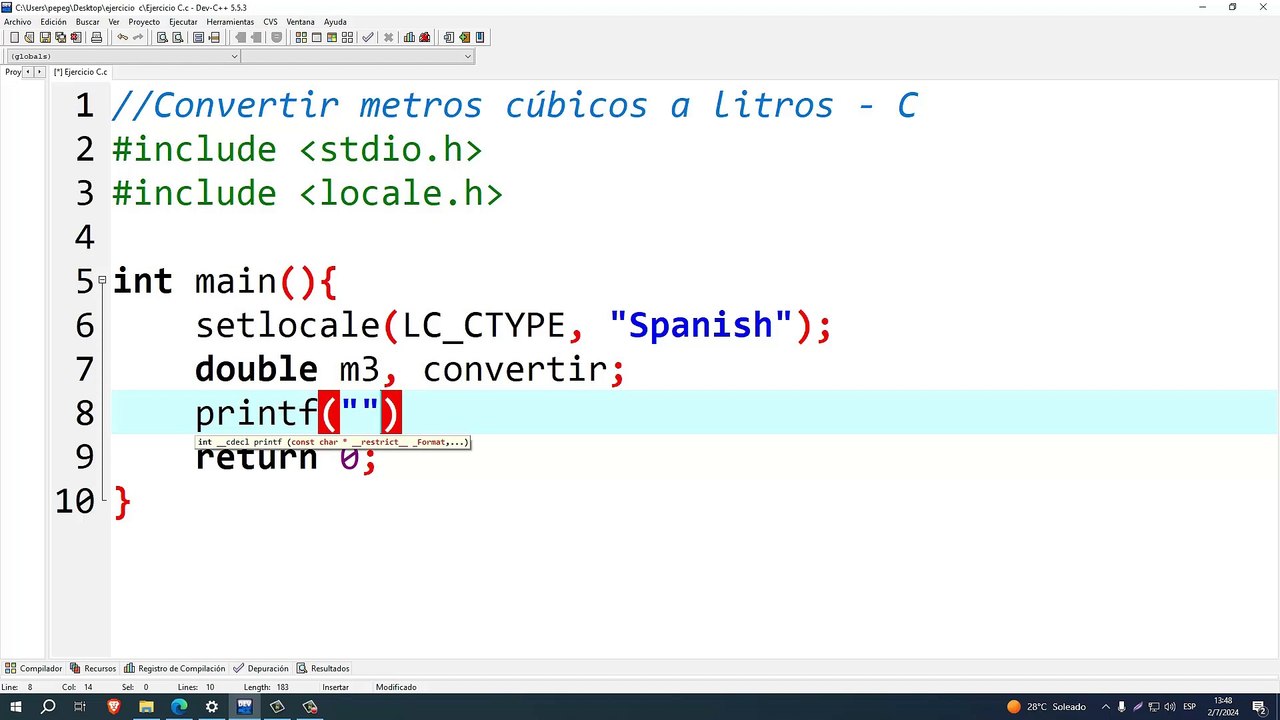This screenshot has width=1280, height=720.
Task: Switch to the Depuración bottom tab
Action: pos(261,668)
